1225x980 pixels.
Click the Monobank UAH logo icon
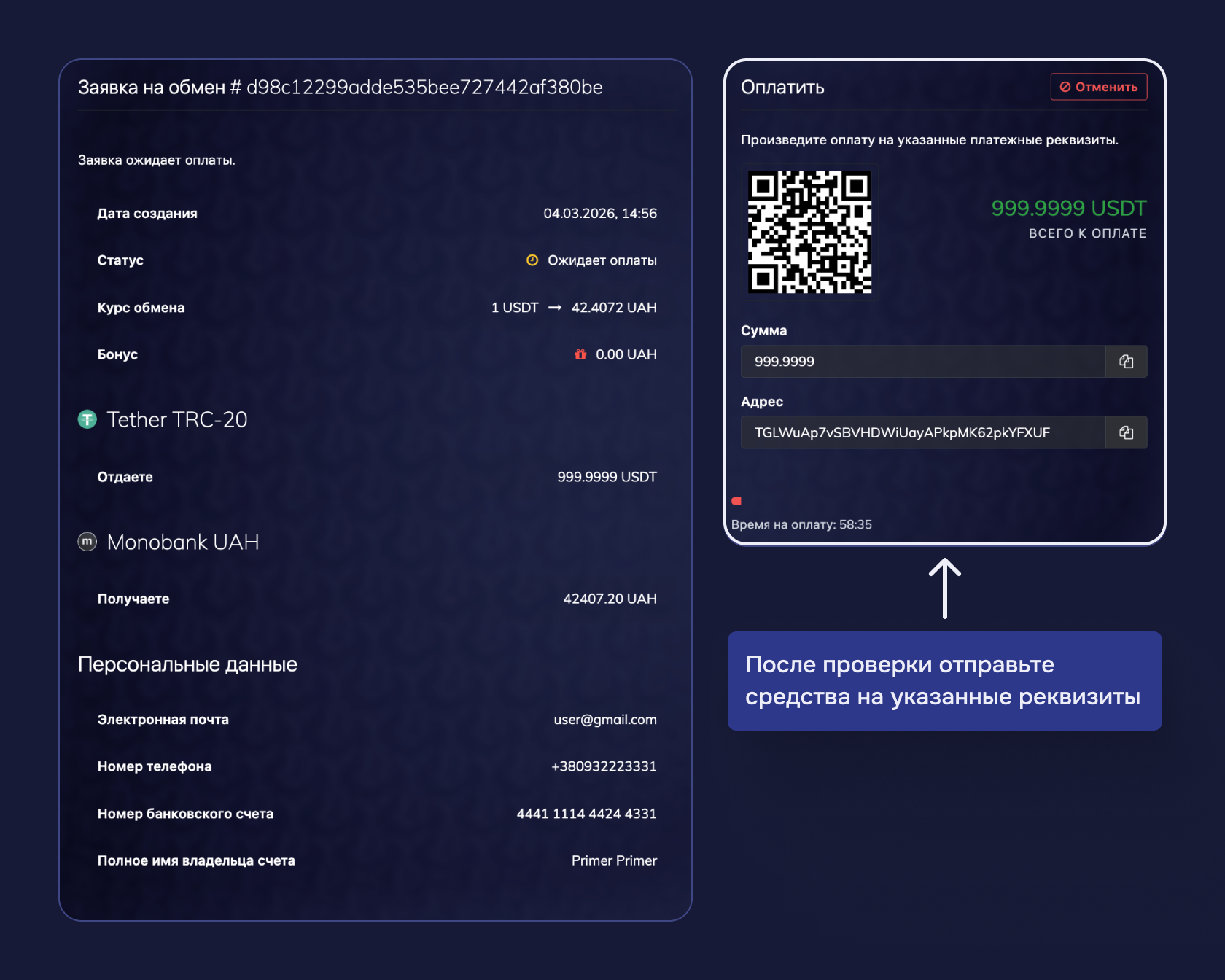tap(87, 542)
